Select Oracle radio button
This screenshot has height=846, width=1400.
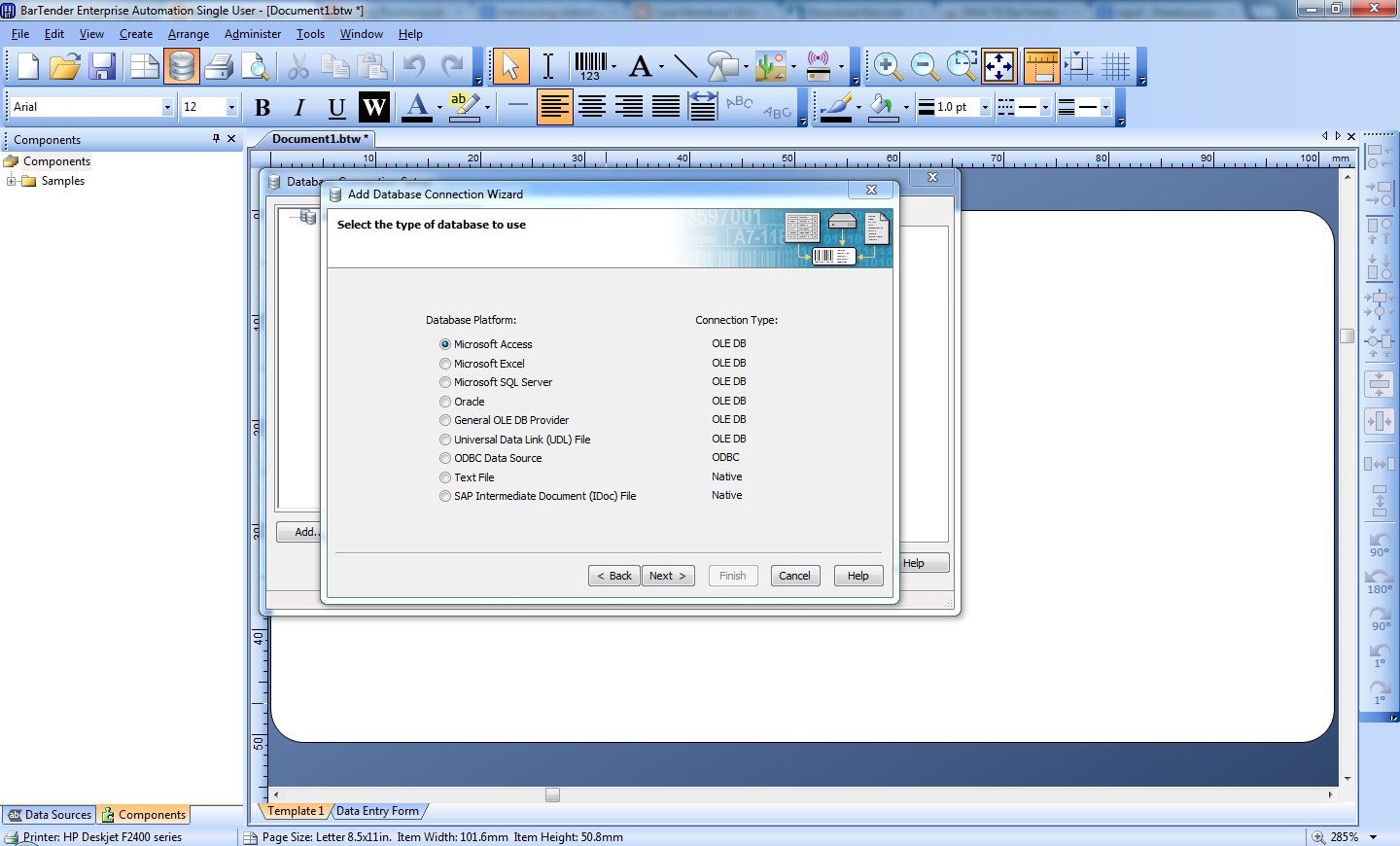point(445,402)
